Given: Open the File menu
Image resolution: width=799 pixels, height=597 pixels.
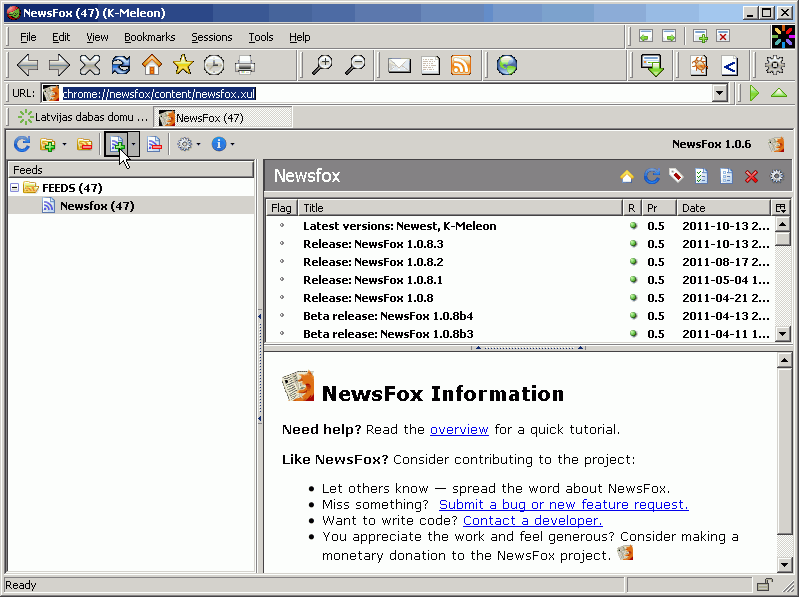Looking at the screenshot, I should click(28, 37).
